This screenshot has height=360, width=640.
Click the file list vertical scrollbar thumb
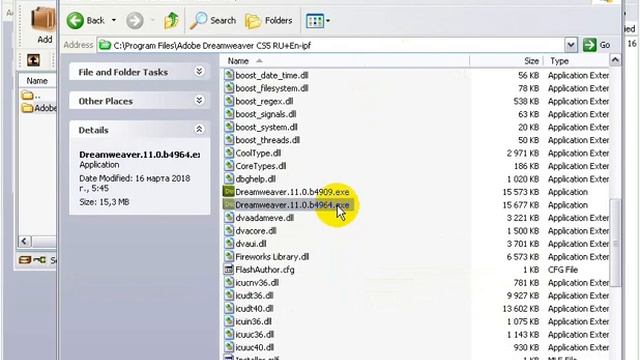click(616, 243)
